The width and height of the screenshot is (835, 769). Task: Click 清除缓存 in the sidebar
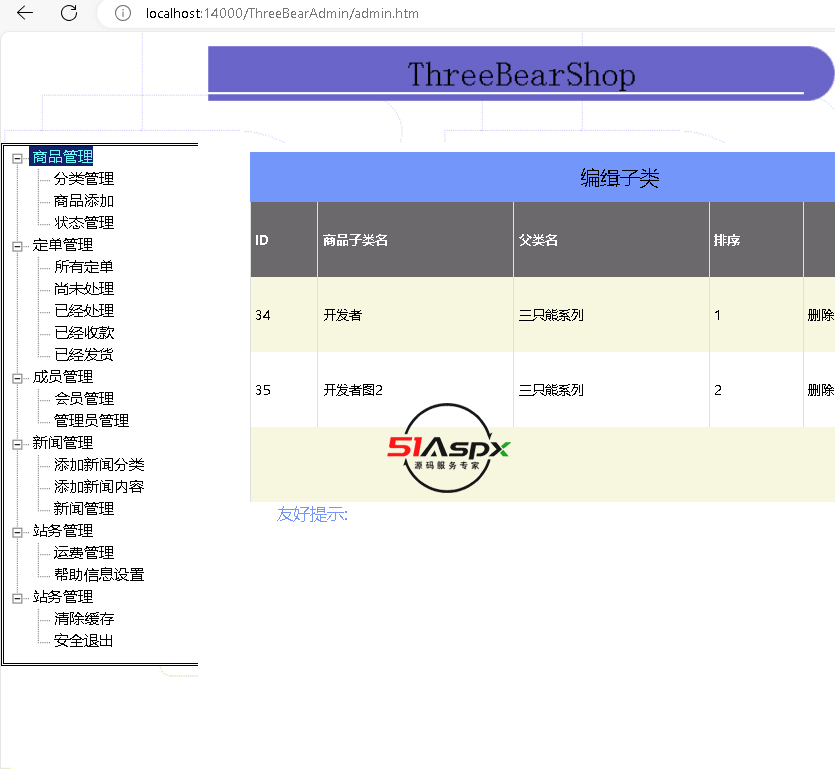tap(84, 619)
